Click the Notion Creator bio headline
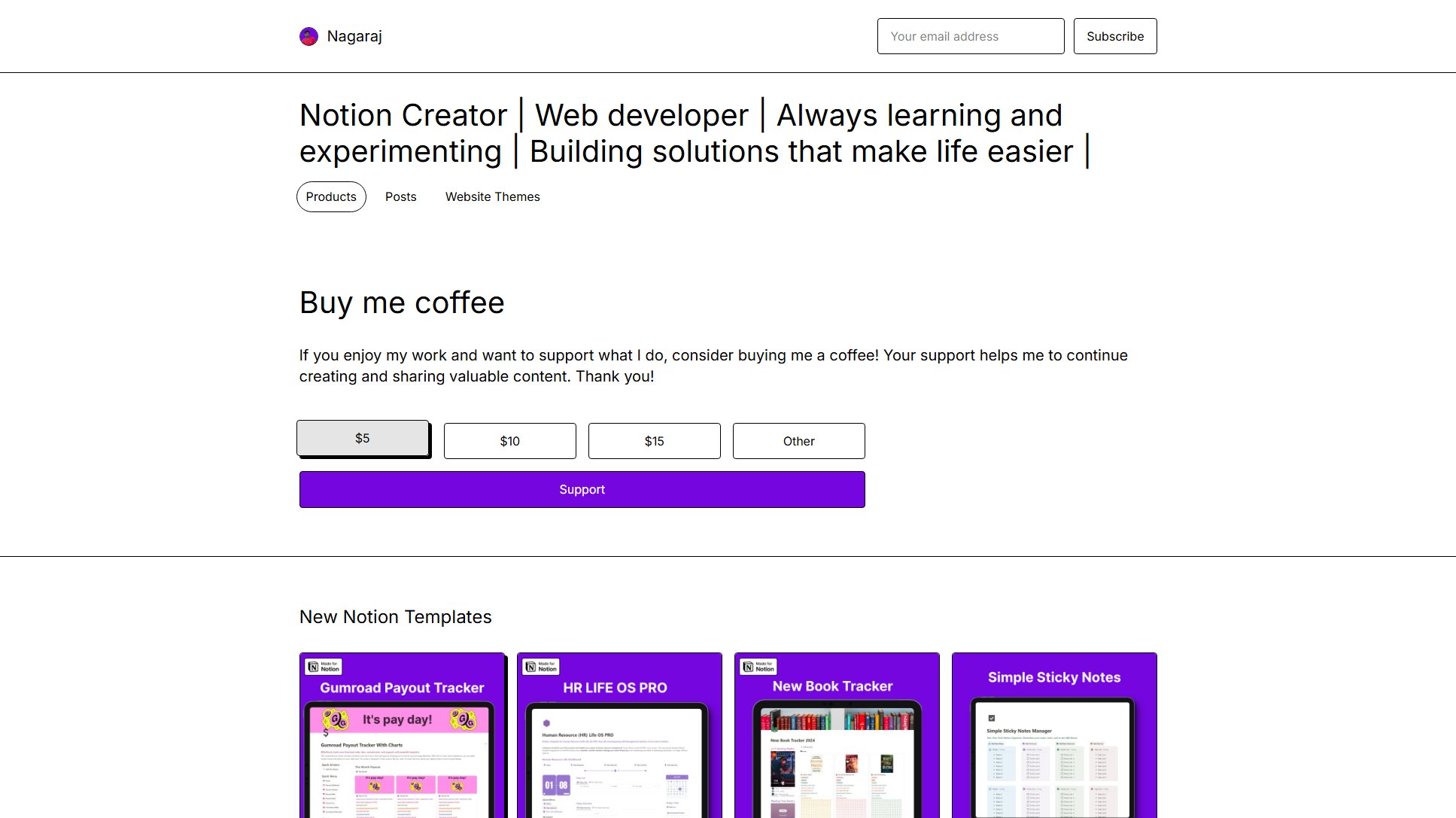 point(695,133)
